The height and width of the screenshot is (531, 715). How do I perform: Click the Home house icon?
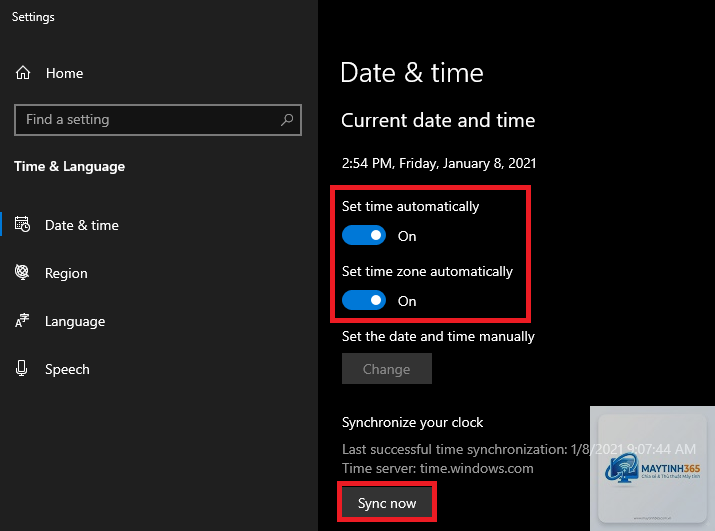(x=23, y=73)
